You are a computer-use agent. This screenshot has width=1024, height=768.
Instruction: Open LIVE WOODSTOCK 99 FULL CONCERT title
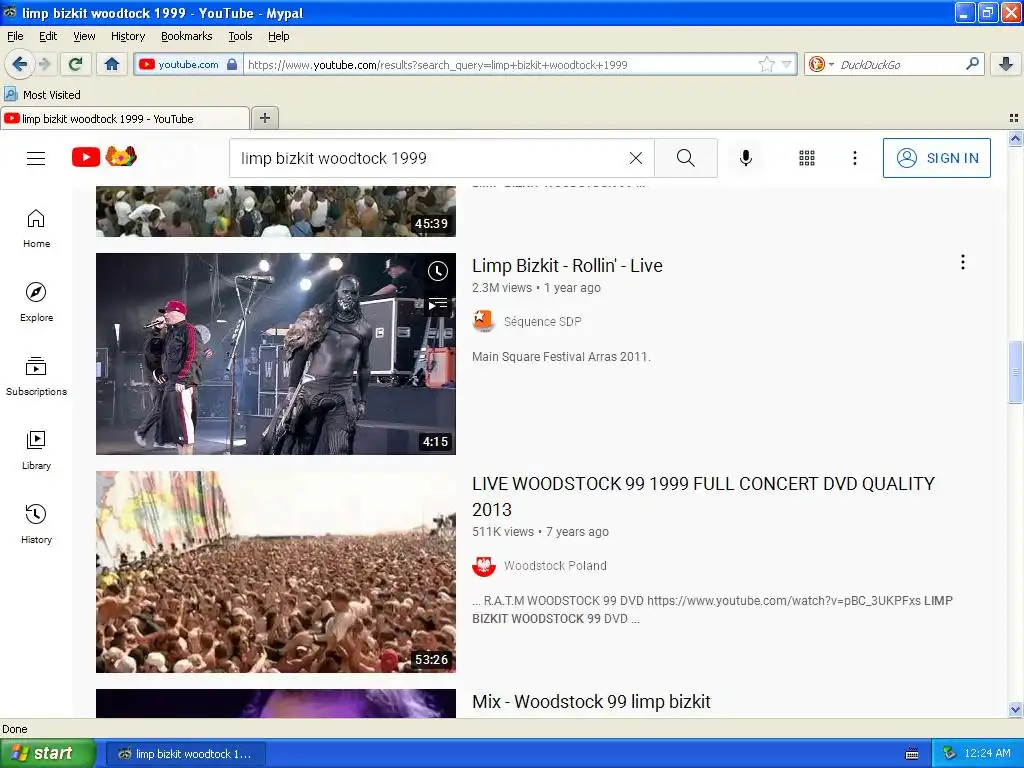tap(703, 496)
